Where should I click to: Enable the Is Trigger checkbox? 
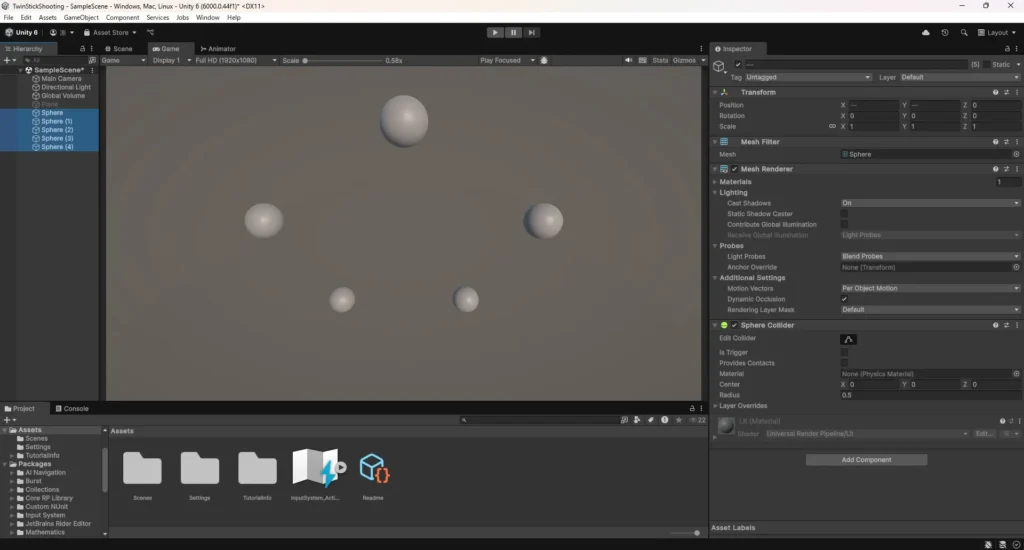(x=845, y=352)
